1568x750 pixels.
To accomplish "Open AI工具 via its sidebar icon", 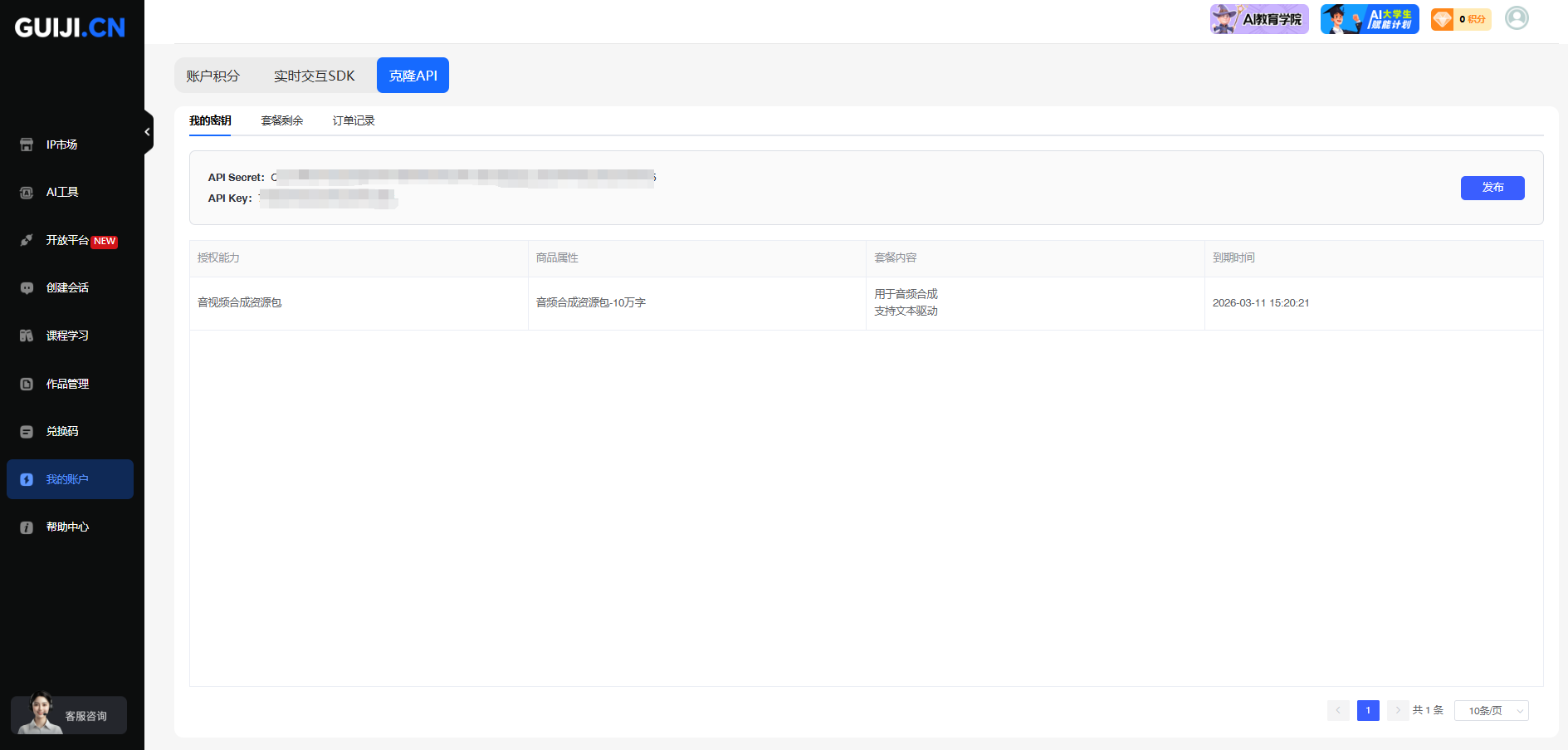I will [x=27, y=193].
